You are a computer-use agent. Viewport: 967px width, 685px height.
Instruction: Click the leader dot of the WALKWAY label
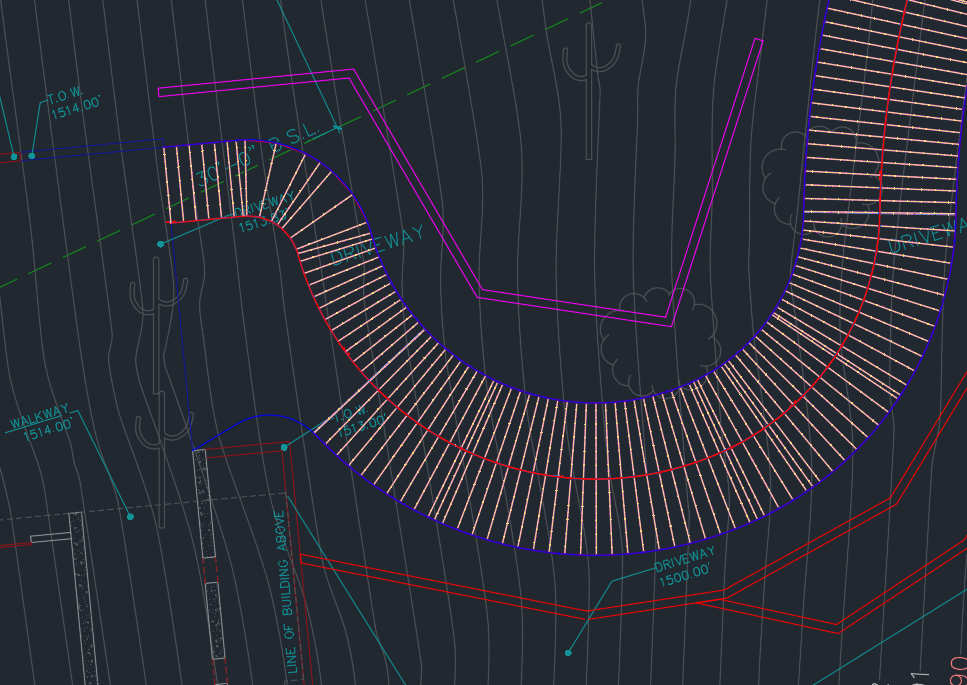coord(130,517)
